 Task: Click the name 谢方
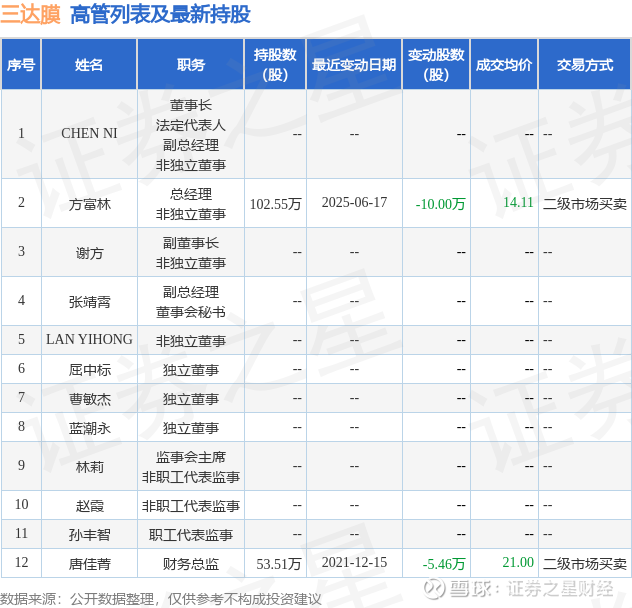(x=89, y=253)
